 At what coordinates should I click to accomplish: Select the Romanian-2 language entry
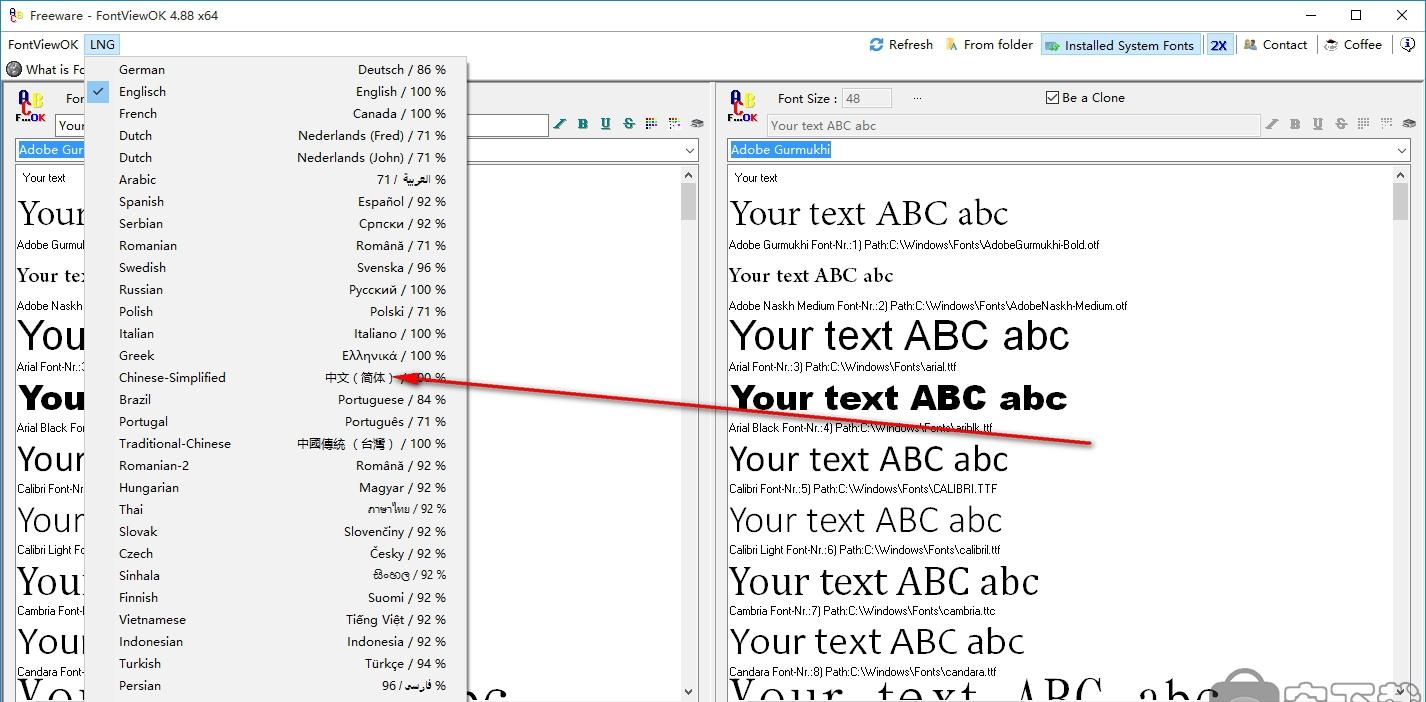(276, 466)
